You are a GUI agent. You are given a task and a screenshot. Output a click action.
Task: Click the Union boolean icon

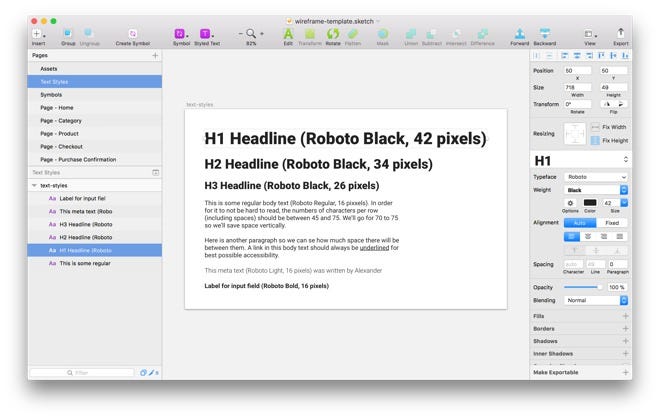tap(411, 33)
